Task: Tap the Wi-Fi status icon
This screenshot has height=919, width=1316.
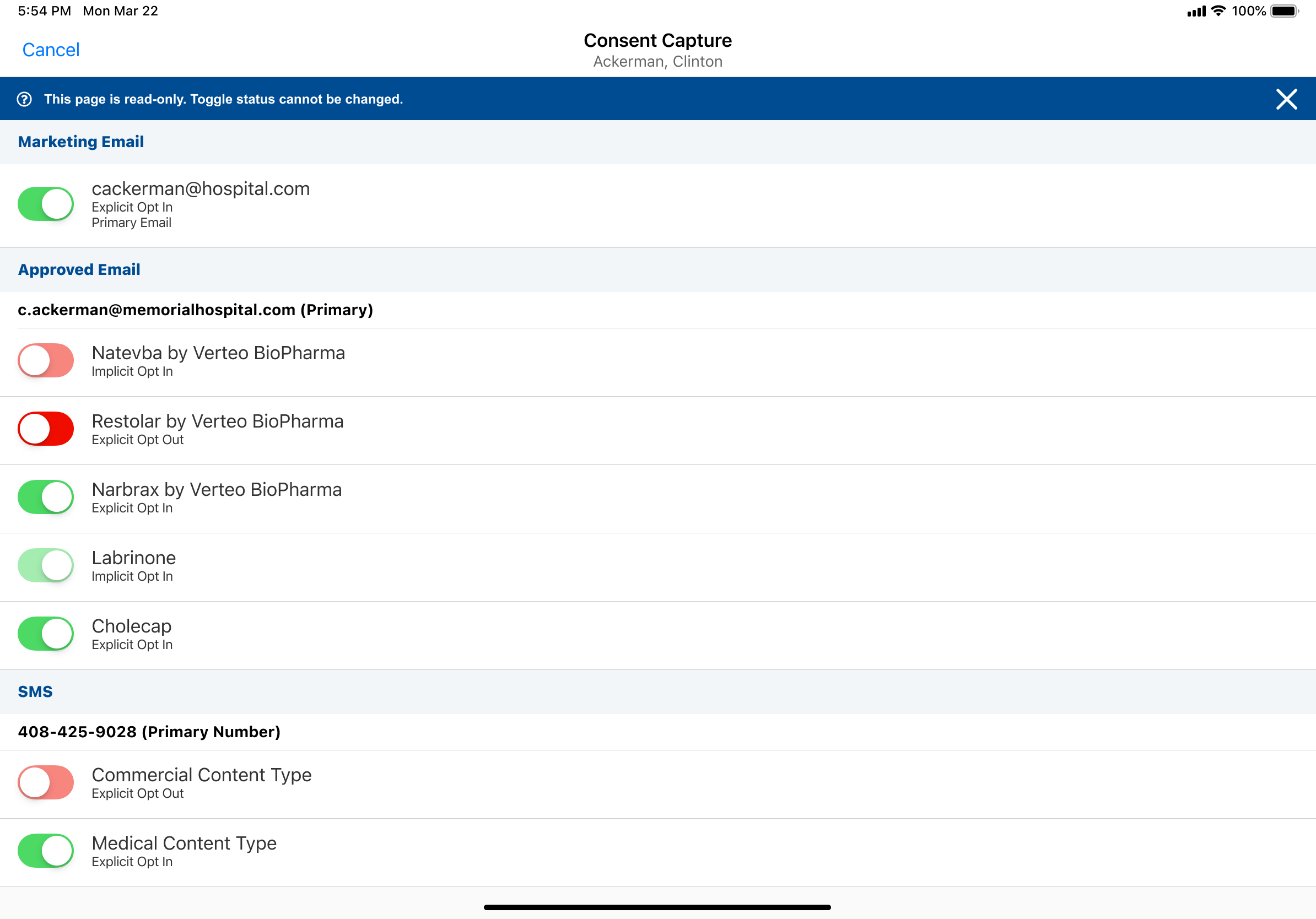Action: tap(1218, 11)
